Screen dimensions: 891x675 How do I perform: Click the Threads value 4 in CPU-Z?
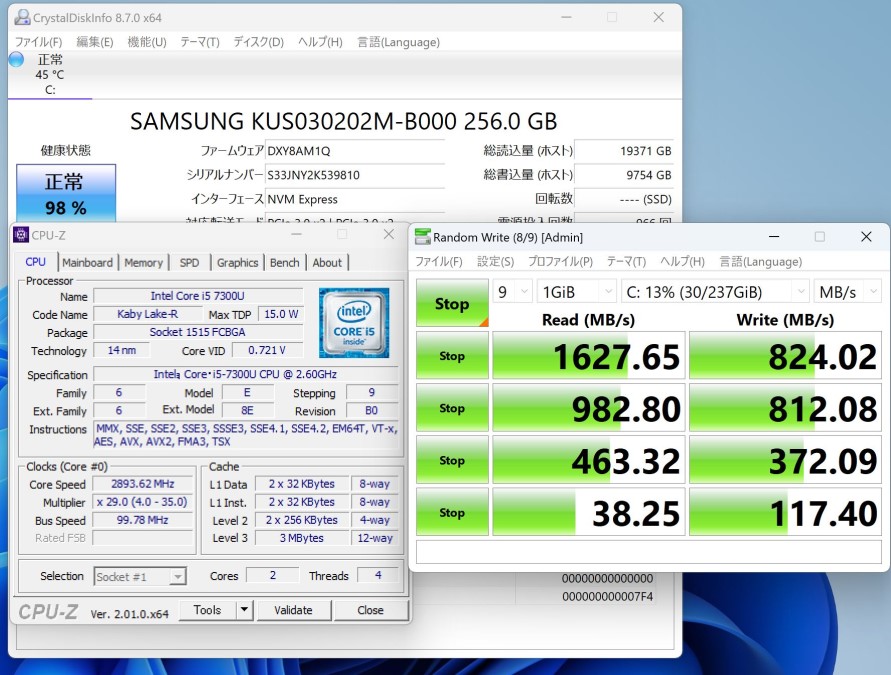click(x=378, y=576)
